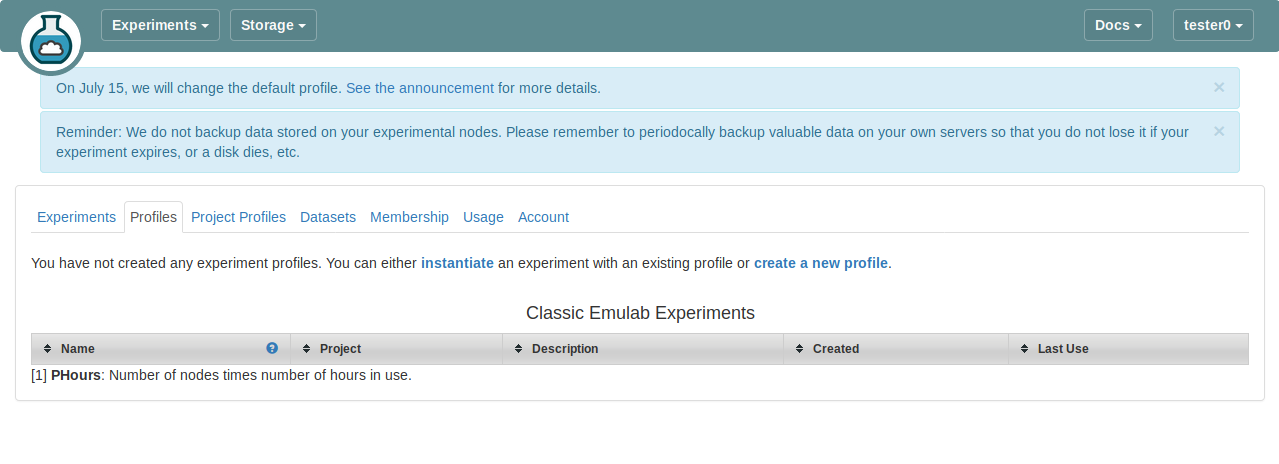1279x464 pixels.
Task: Open the Docs dropdown
Action: point(1118,25)
